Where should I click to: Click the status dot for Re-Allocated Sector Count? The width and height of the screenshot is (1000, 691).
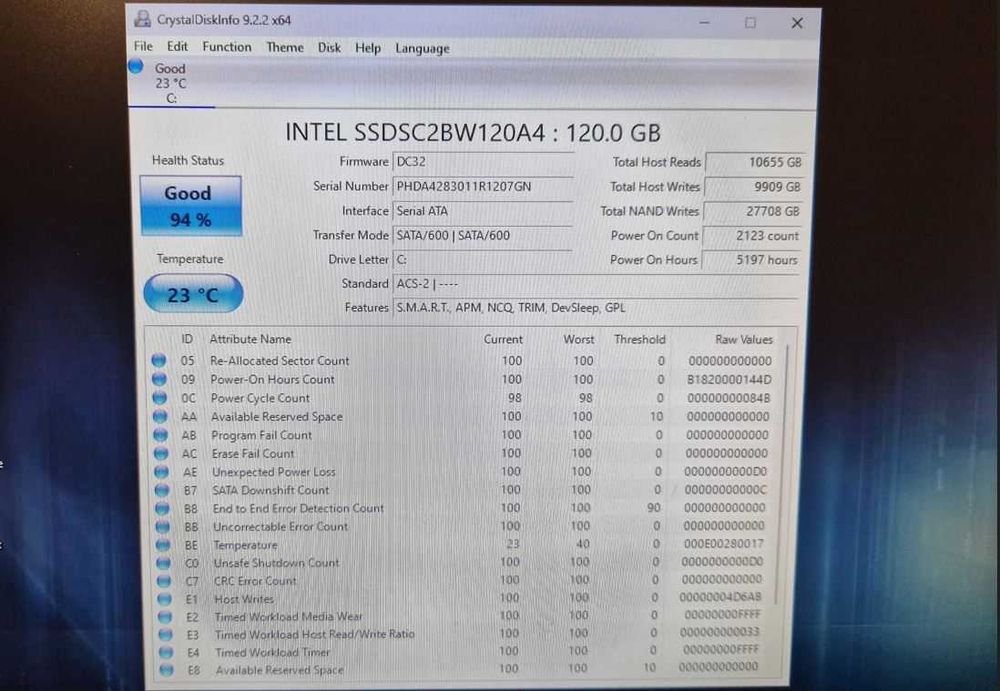tap(158, 360)
